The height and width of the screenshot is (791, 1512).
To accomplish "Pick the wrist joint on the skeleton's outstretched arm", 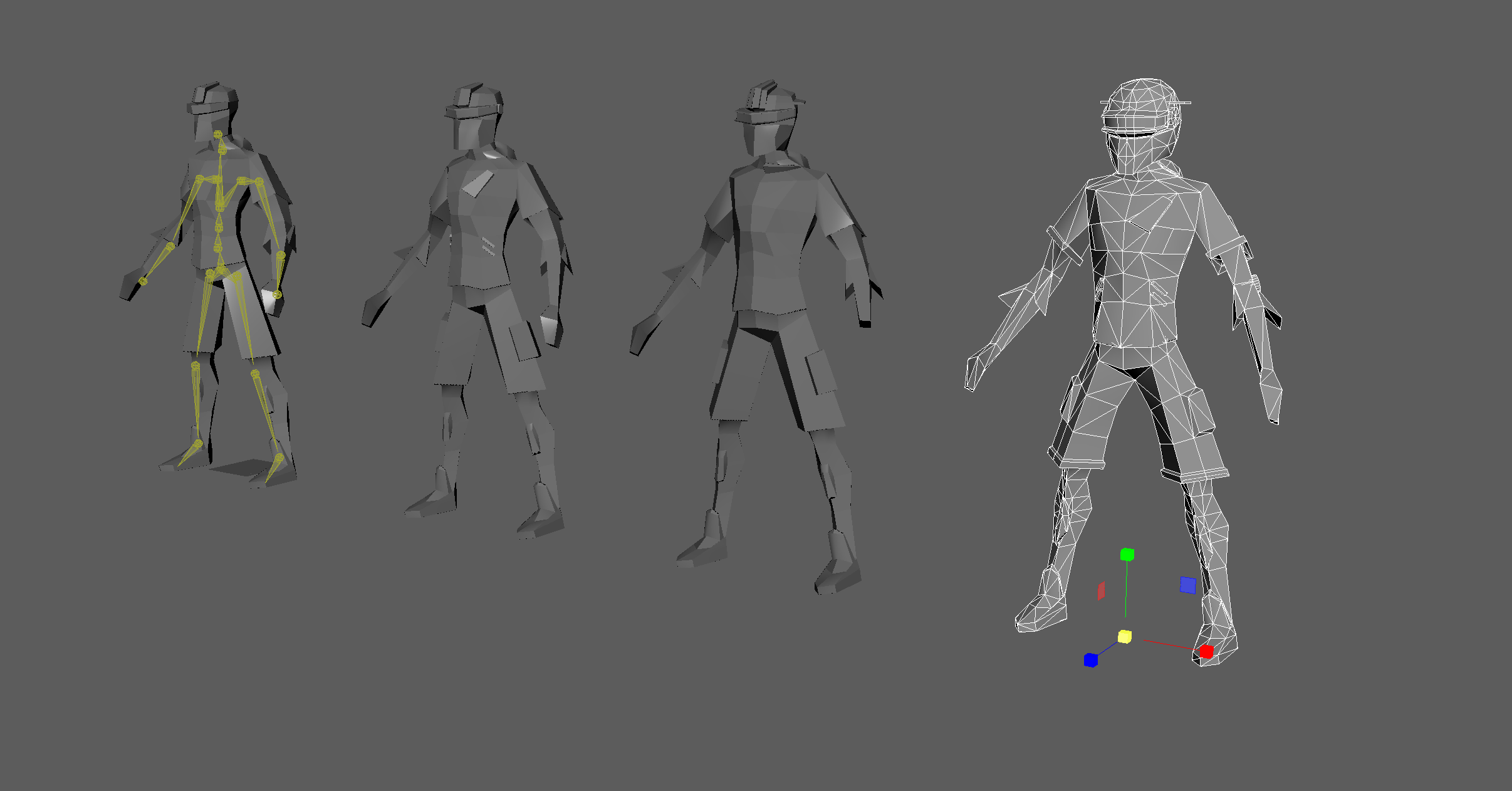I will [x=143, y=281].
